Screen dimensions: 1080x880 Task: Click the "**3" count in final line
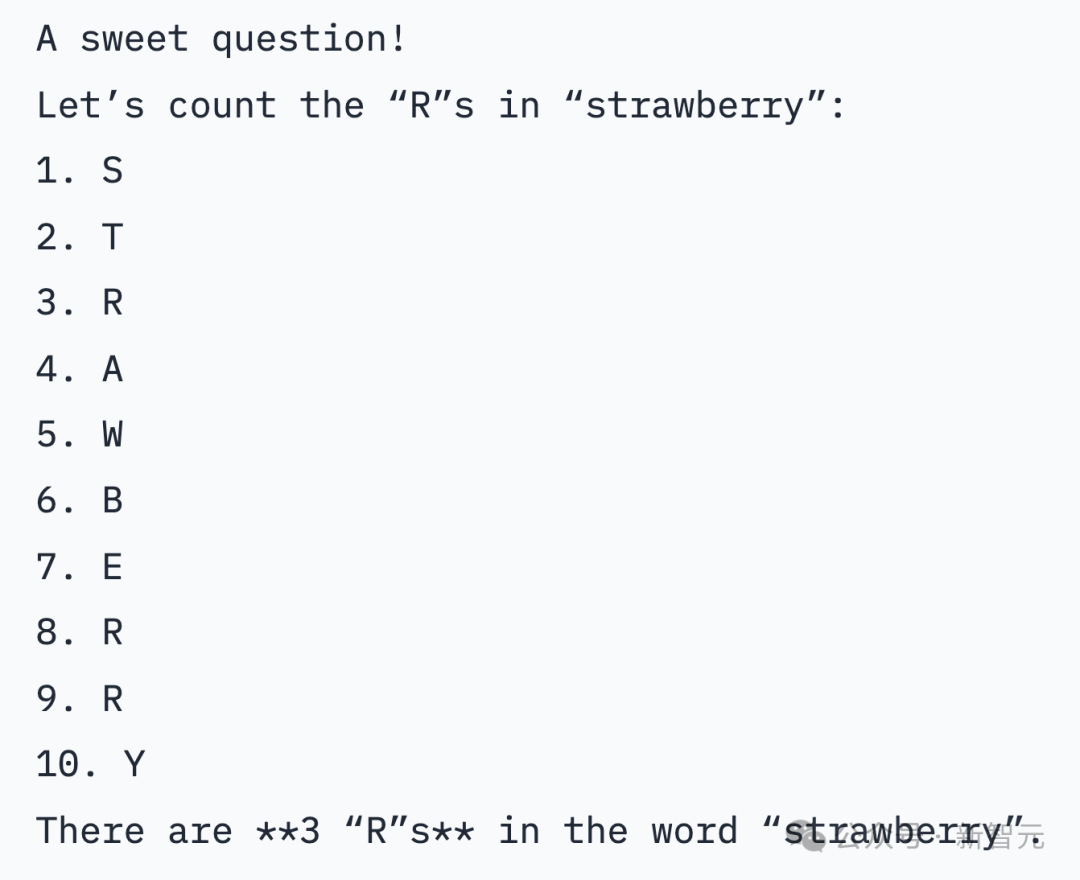(288, 831)
